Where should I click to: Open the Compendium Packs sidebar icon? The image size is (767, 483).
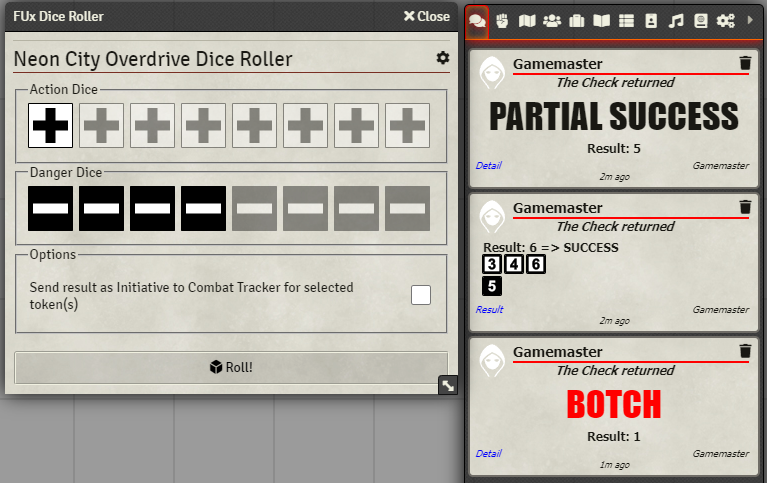(x=701, y=21)
